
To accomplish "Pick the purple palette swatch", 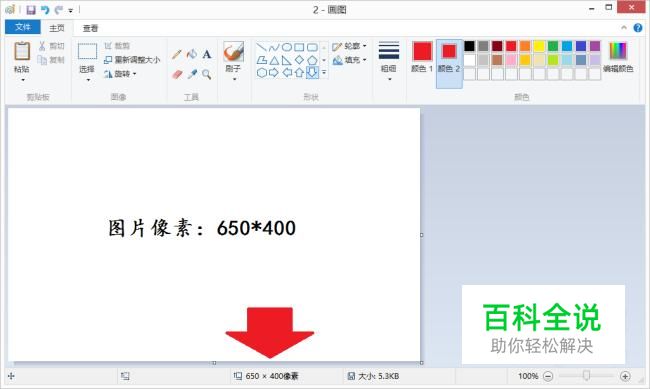I will point(595,46).
